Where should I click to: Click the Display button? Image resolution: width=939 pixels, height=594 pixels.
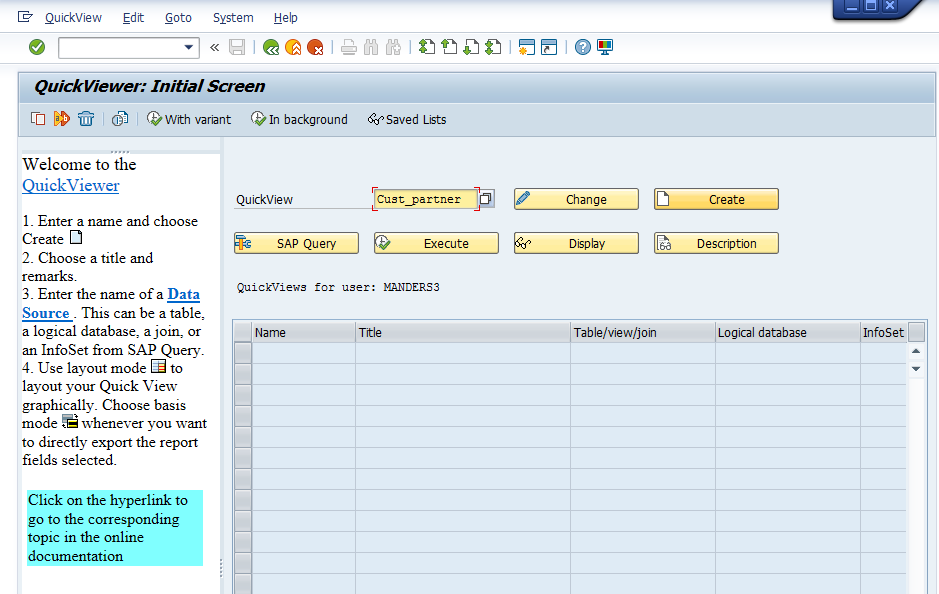coord(576,243)
